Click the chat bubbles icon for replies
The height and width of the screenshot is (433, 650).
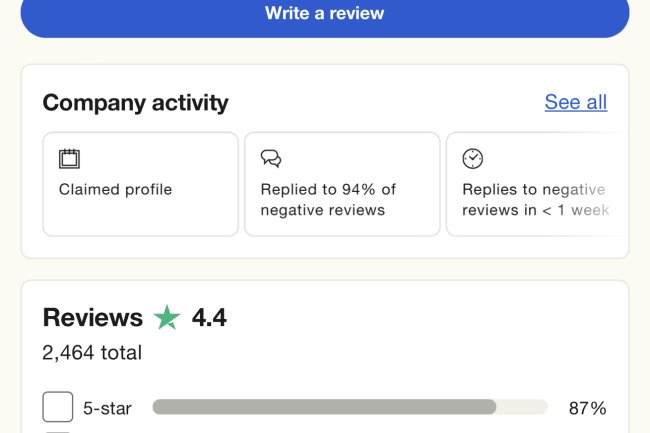pyautogui.click(x=271, y=158)
